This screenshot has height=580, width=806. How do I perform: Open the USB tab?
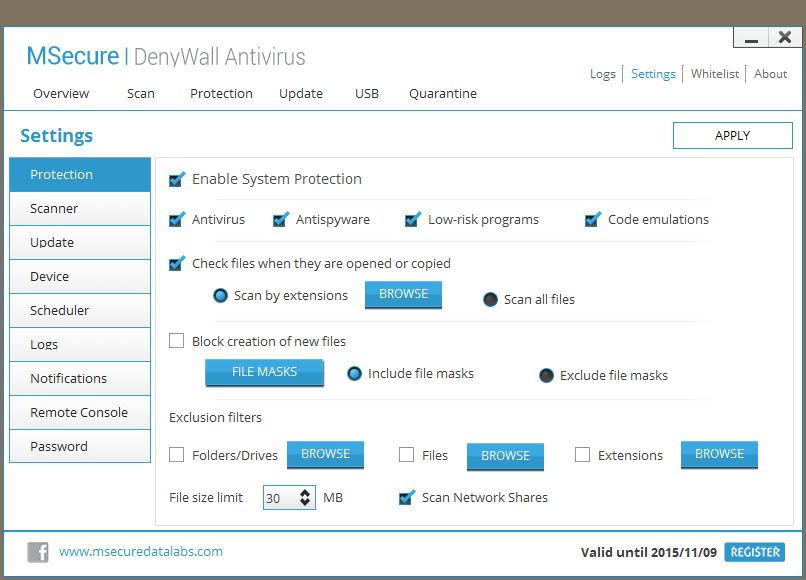pyautogui.click(x=367, y=94)
